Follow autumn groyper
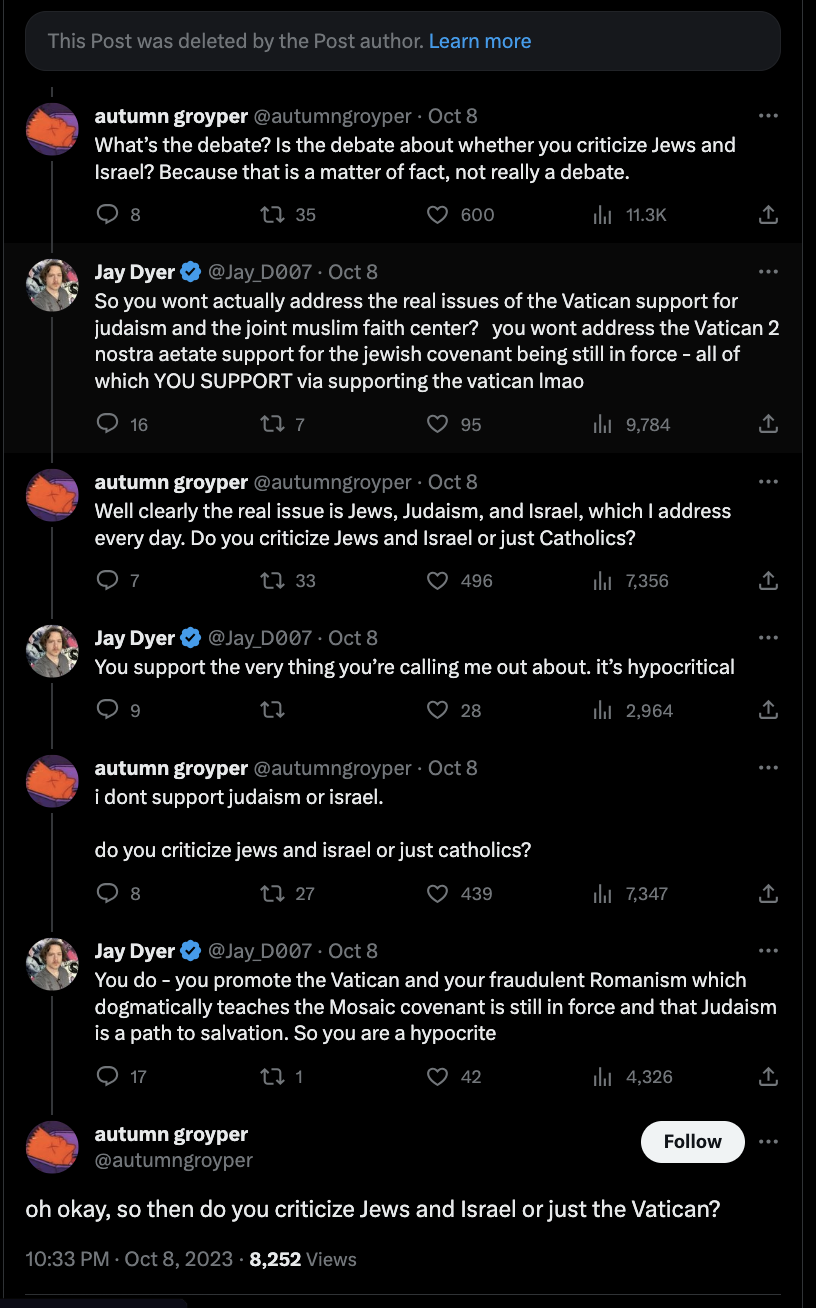 (x=692, y=1142)
